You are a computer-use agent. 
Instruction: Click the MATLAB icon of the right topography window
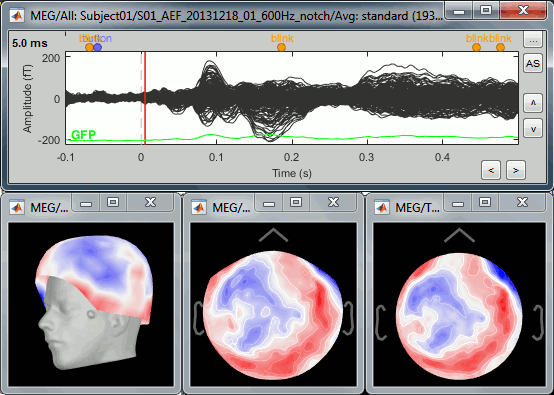[x=382, y=207]
